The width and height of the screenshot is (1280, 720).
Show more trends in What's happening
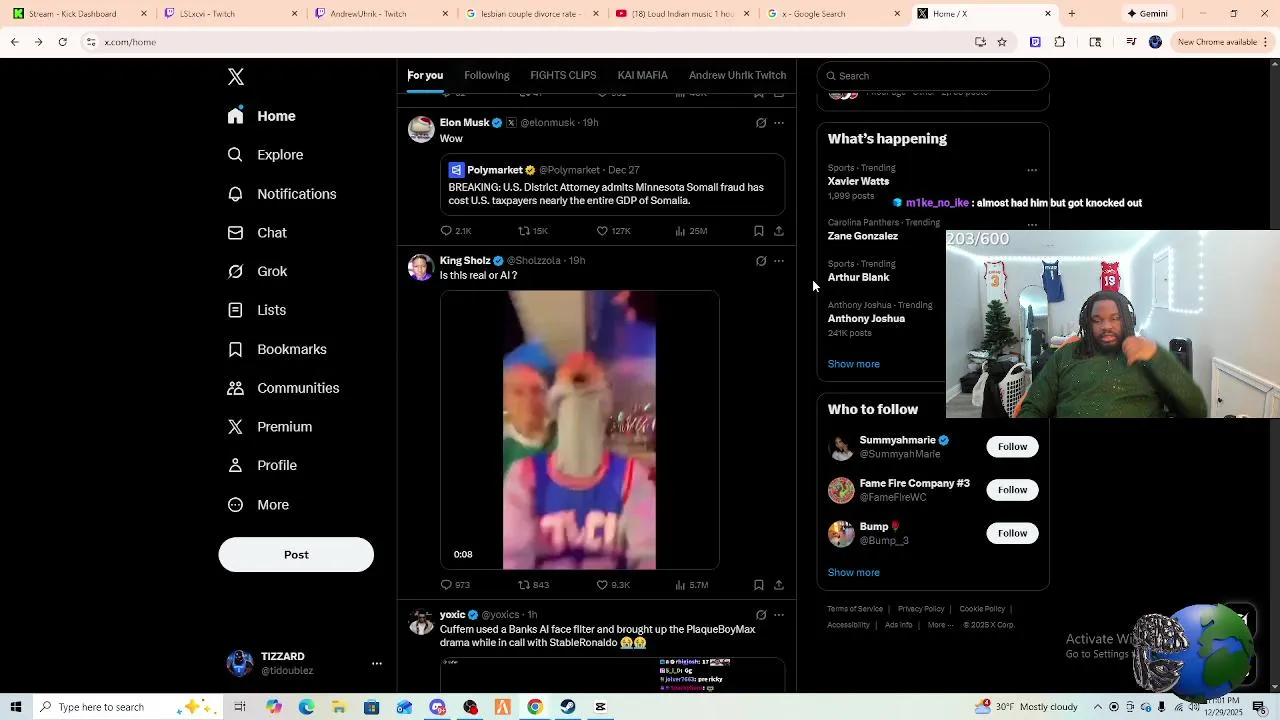[x=854, y=364]
